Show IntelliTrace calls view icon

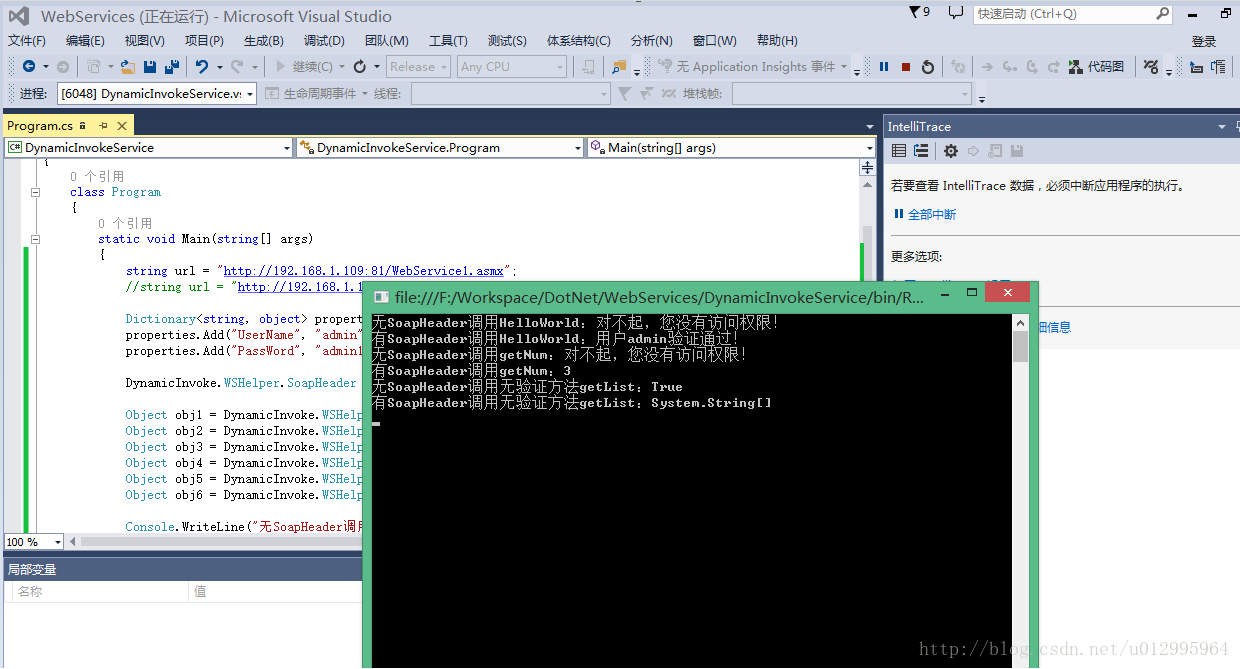(x=921, y=151)
